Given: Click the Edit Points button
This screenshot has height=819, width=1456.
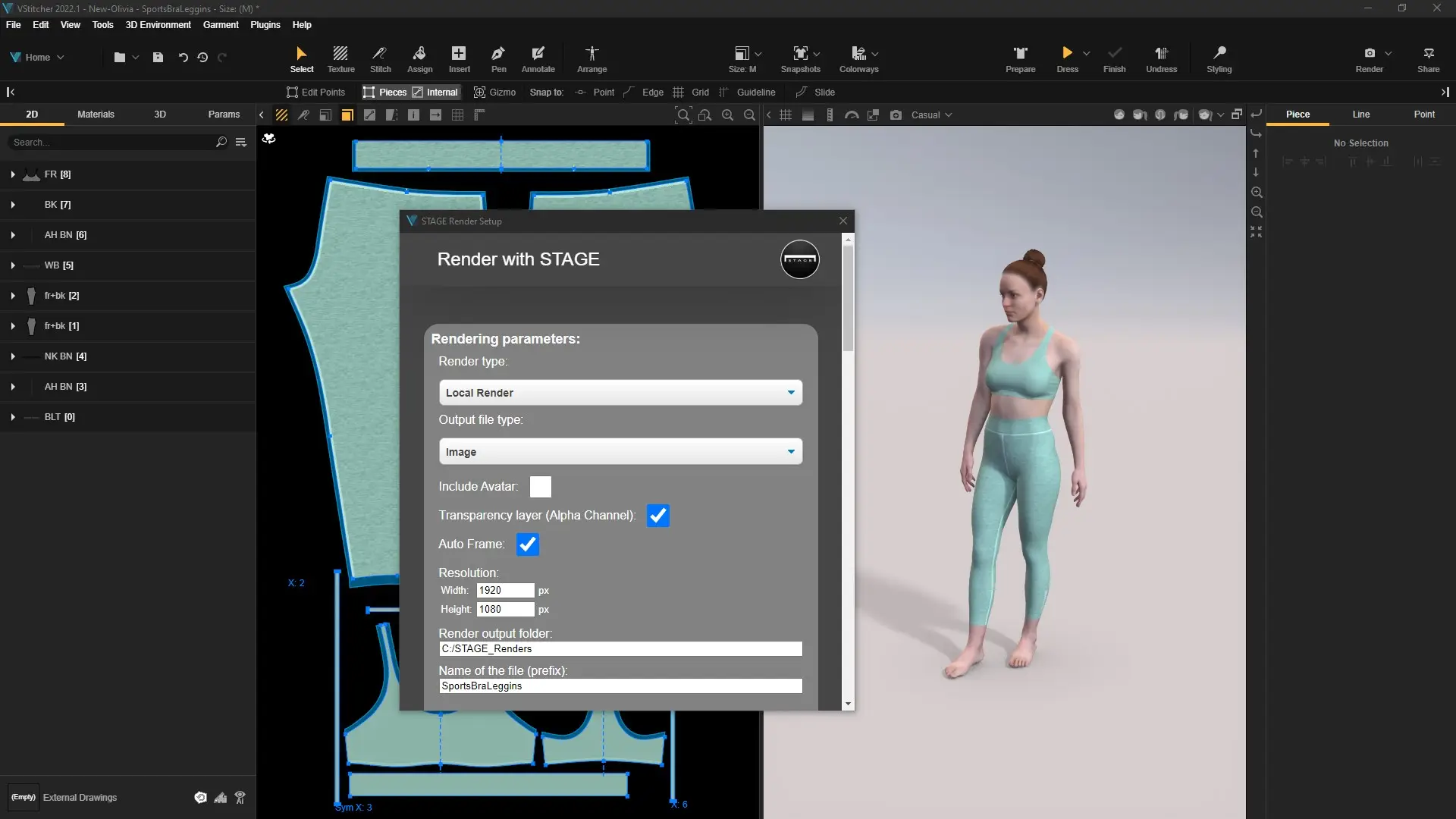Looking at the screenshot, I should tap(315, 93).
